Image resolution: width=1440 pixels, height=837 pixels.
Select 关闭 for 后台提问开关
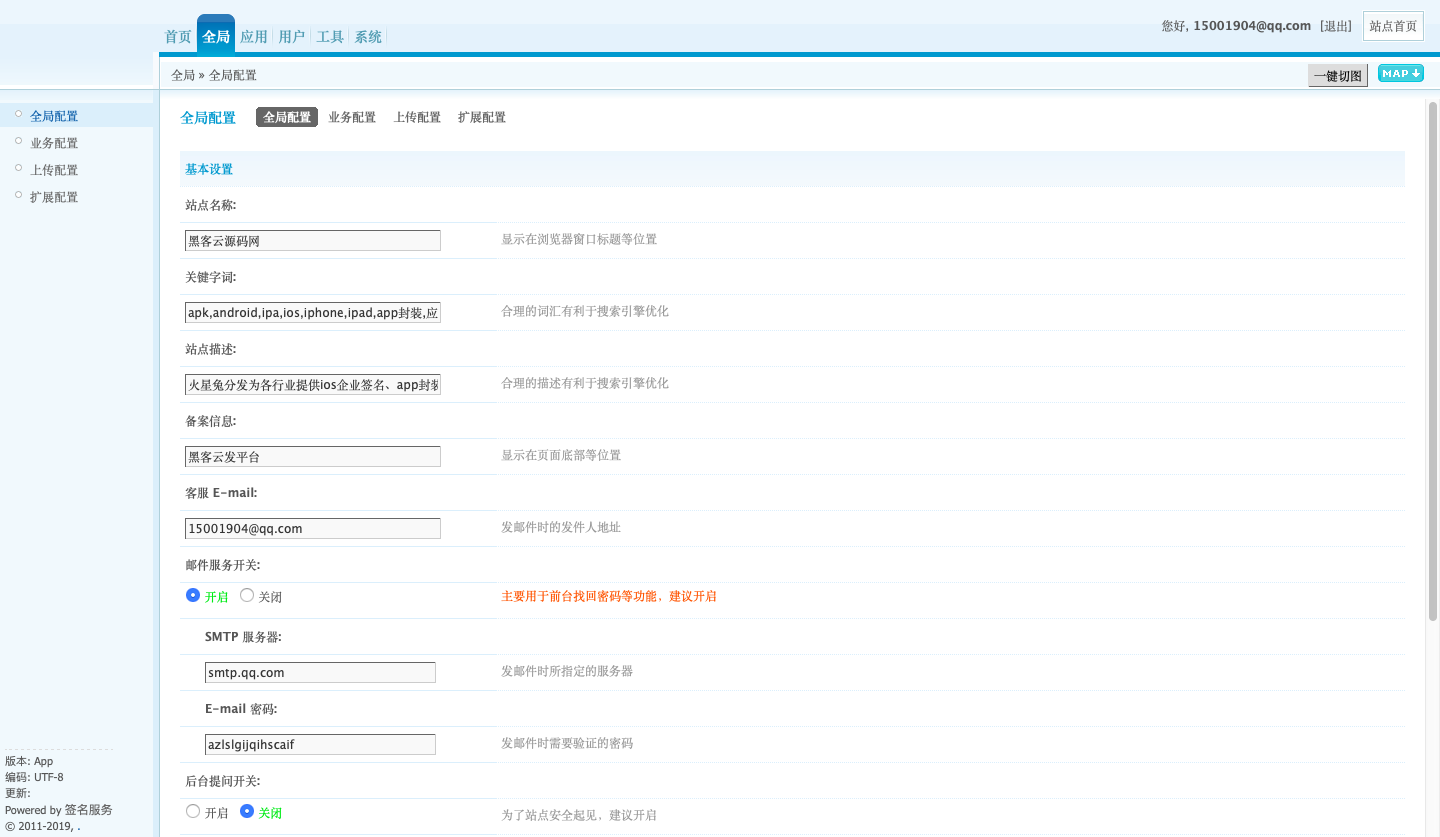[247, 811]
